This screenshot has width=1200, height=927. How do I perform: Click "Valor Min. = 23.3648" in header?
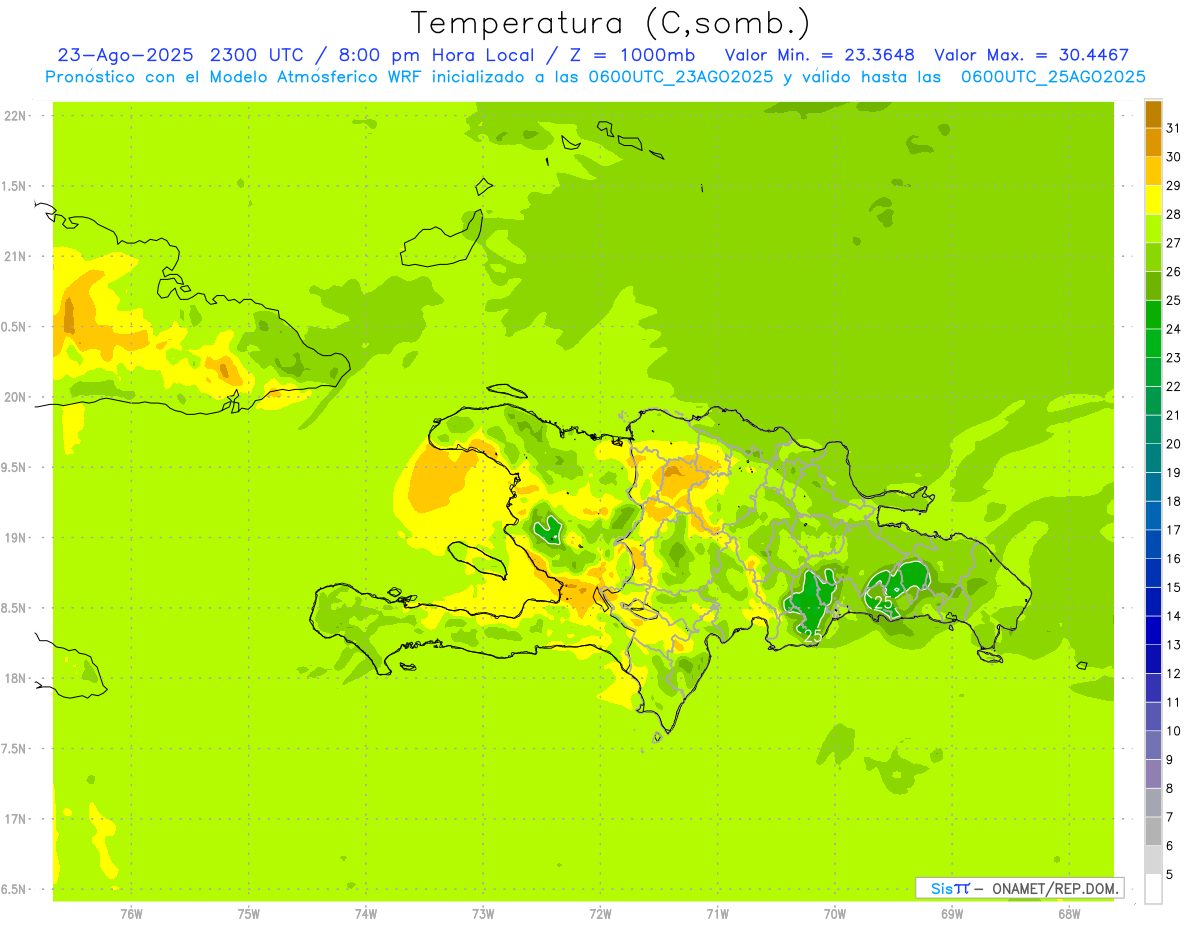(x=820, y=55)
